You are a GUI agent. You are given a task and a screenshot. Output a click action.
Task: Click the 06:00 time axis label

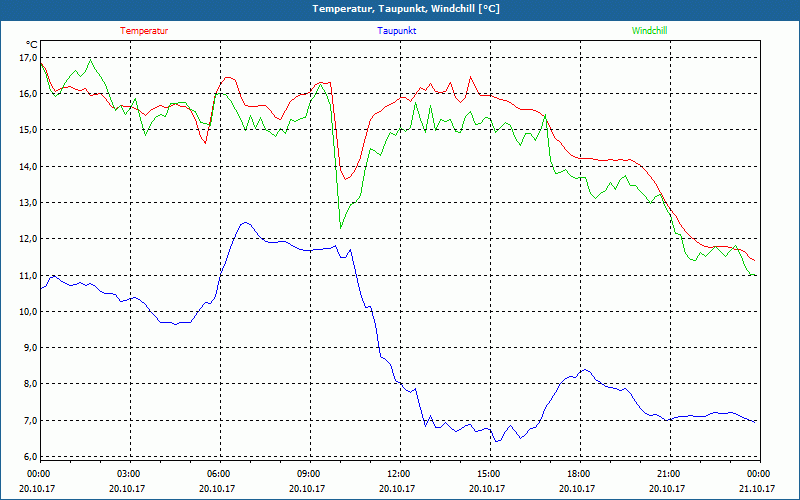(x=219, y=474)
